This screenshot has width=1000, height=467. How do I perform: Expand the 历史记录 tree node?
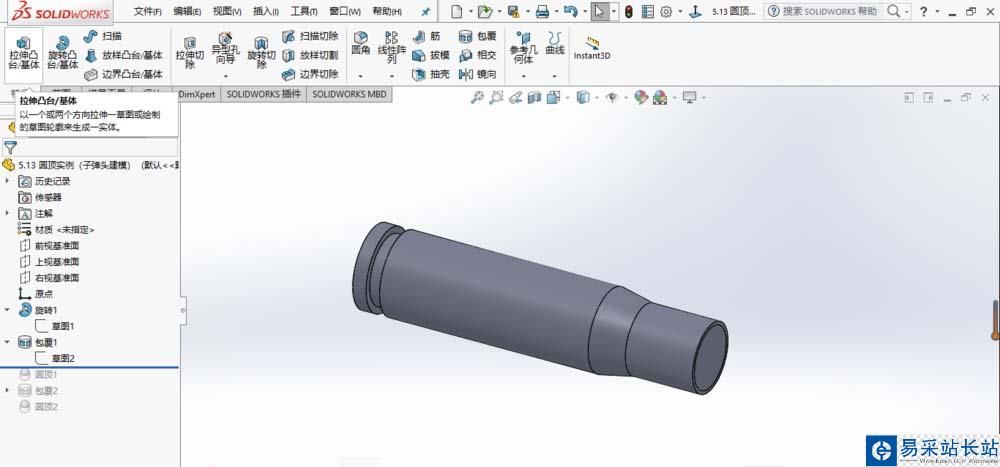point(8,181)
